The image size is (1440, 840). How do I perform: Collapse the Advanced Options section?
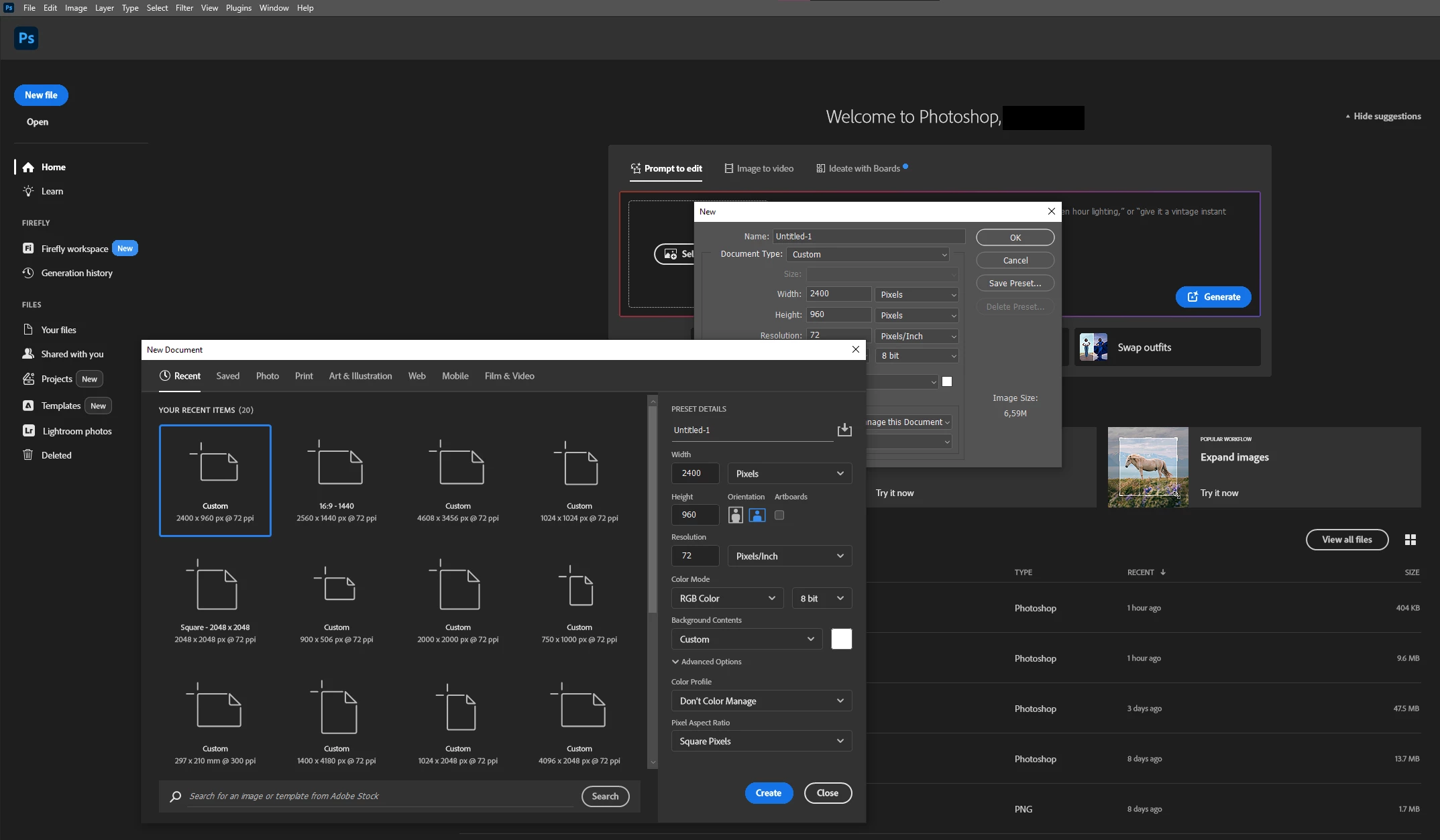click(x=706, y=662)
